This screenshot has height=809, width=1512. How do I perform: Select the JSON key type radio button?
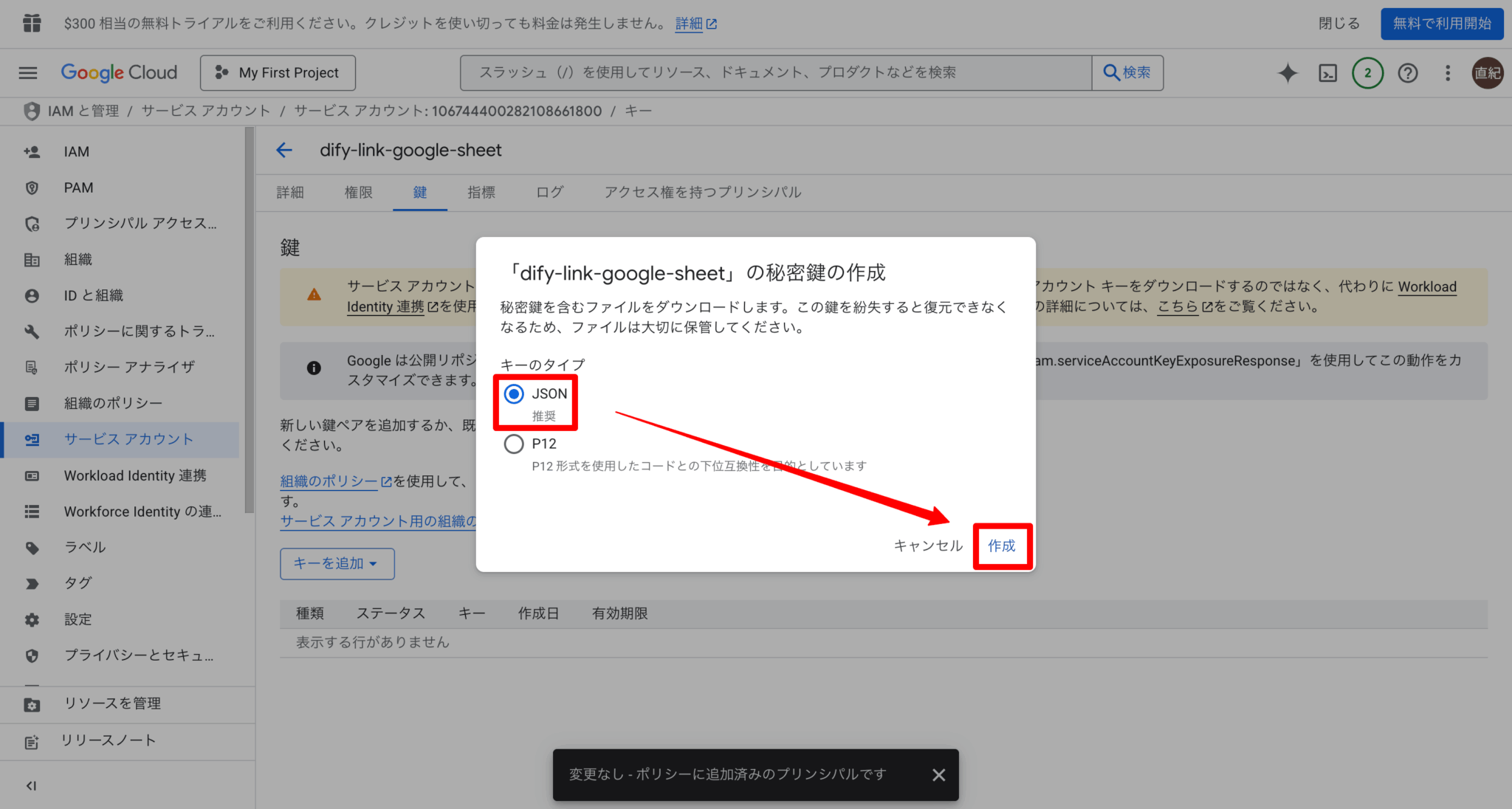[513, 394]
